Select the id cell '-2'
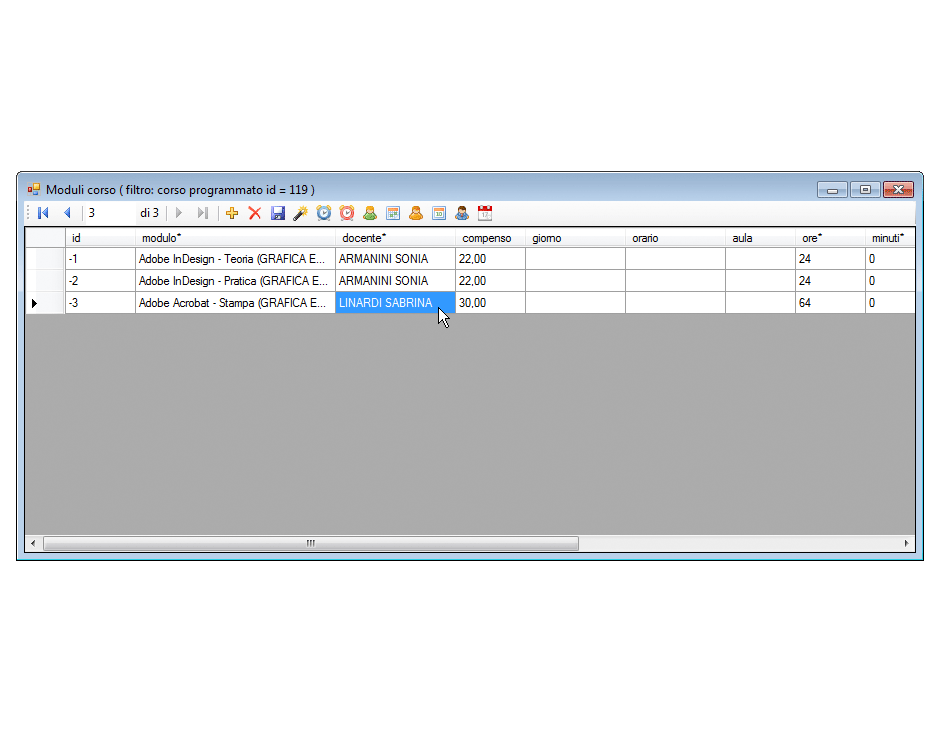940x732 pixels. [x=100, y=281]
